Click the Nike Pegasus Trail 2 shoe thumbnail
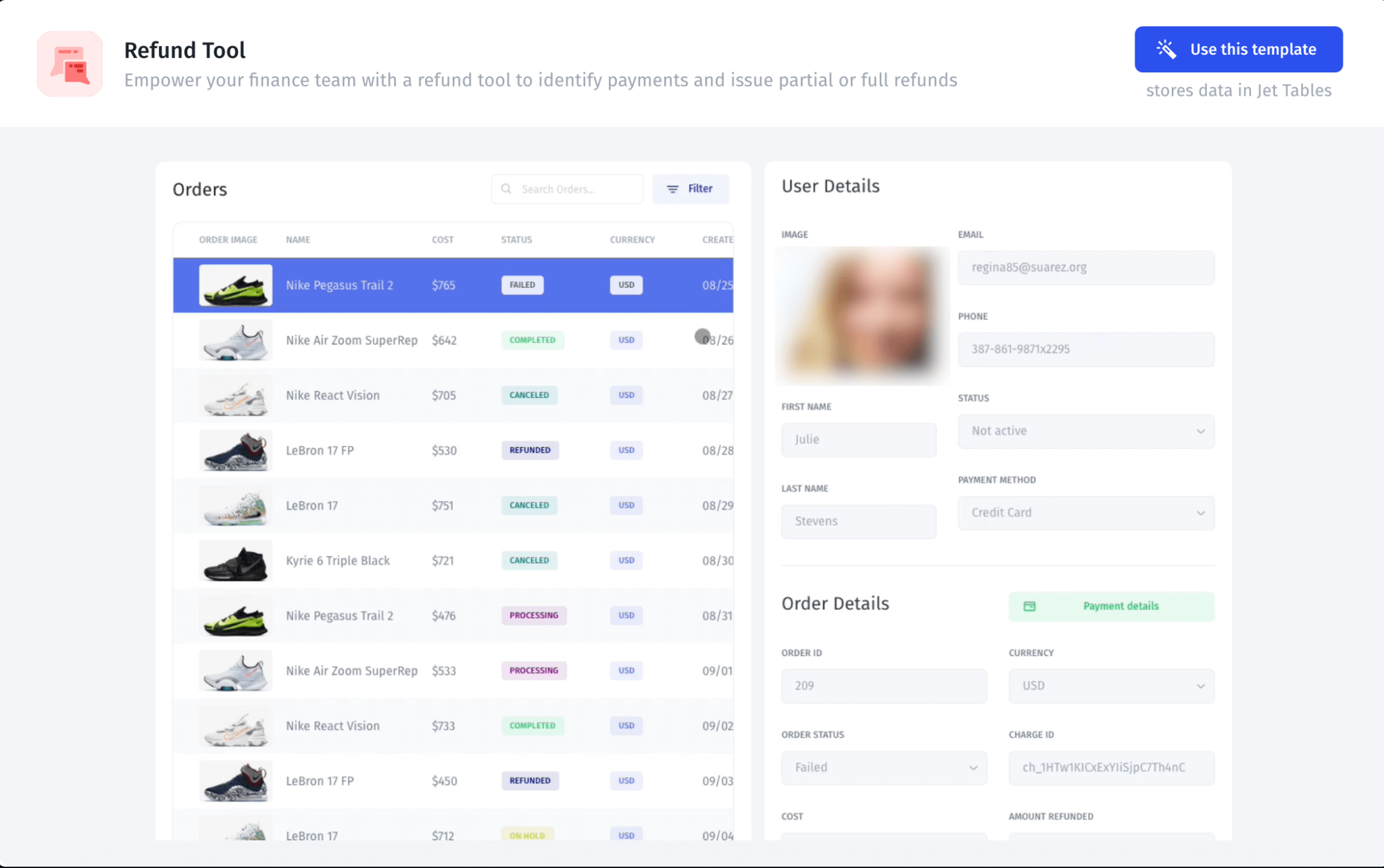1384x868 pixels. click(234, 284)
